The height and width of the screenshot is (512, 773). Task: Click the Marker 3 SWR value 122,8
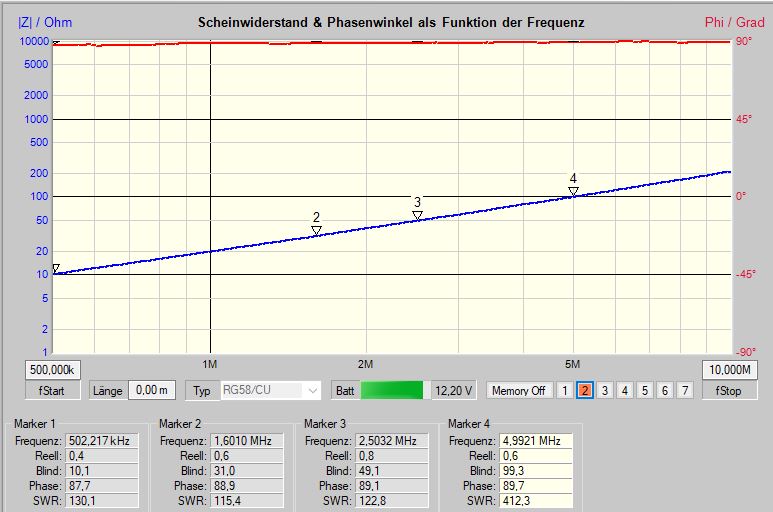(x=392, y=501)
